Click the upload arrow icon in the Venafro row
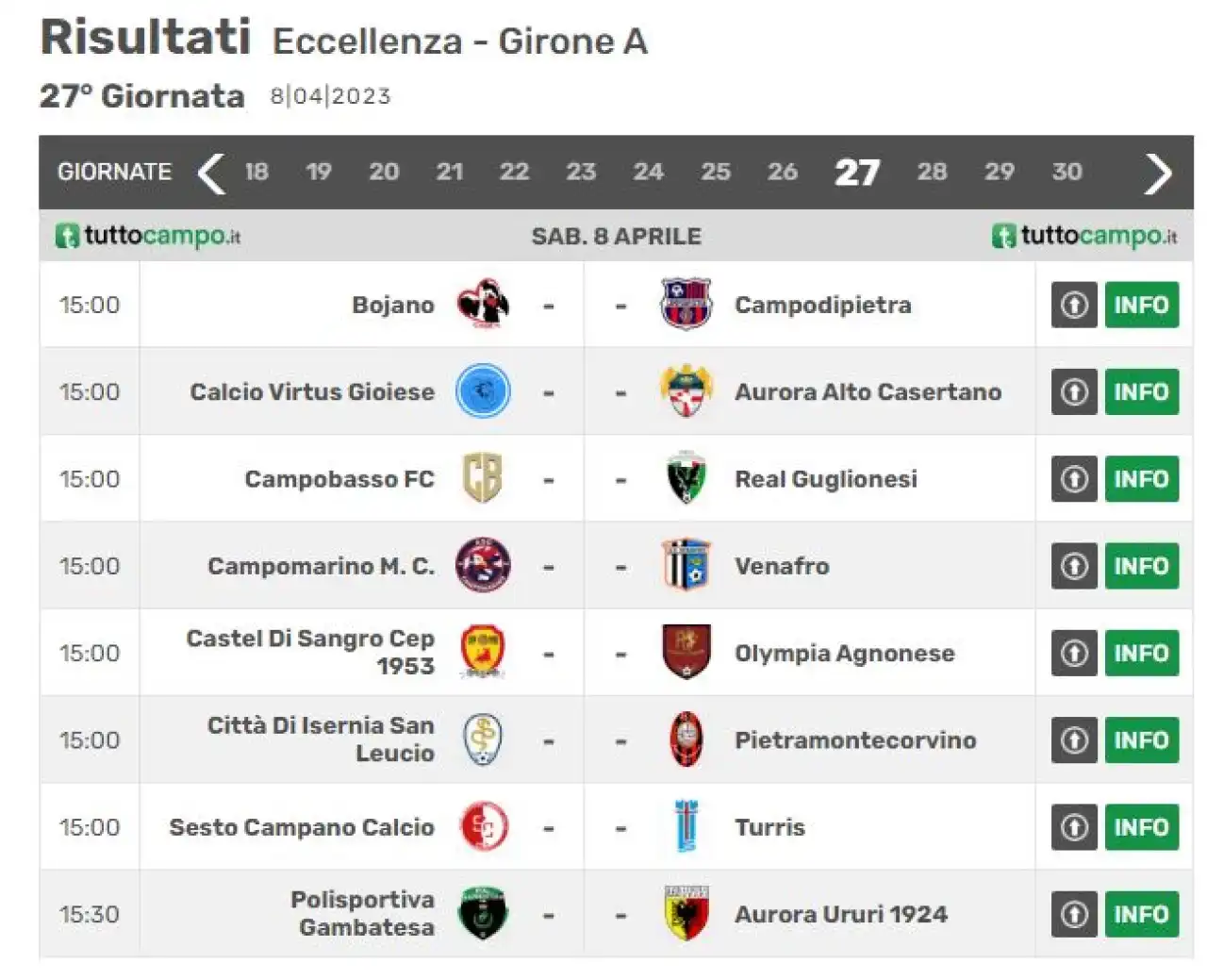The width and height of the screenshot is (1207, 980). [1074, 566]
